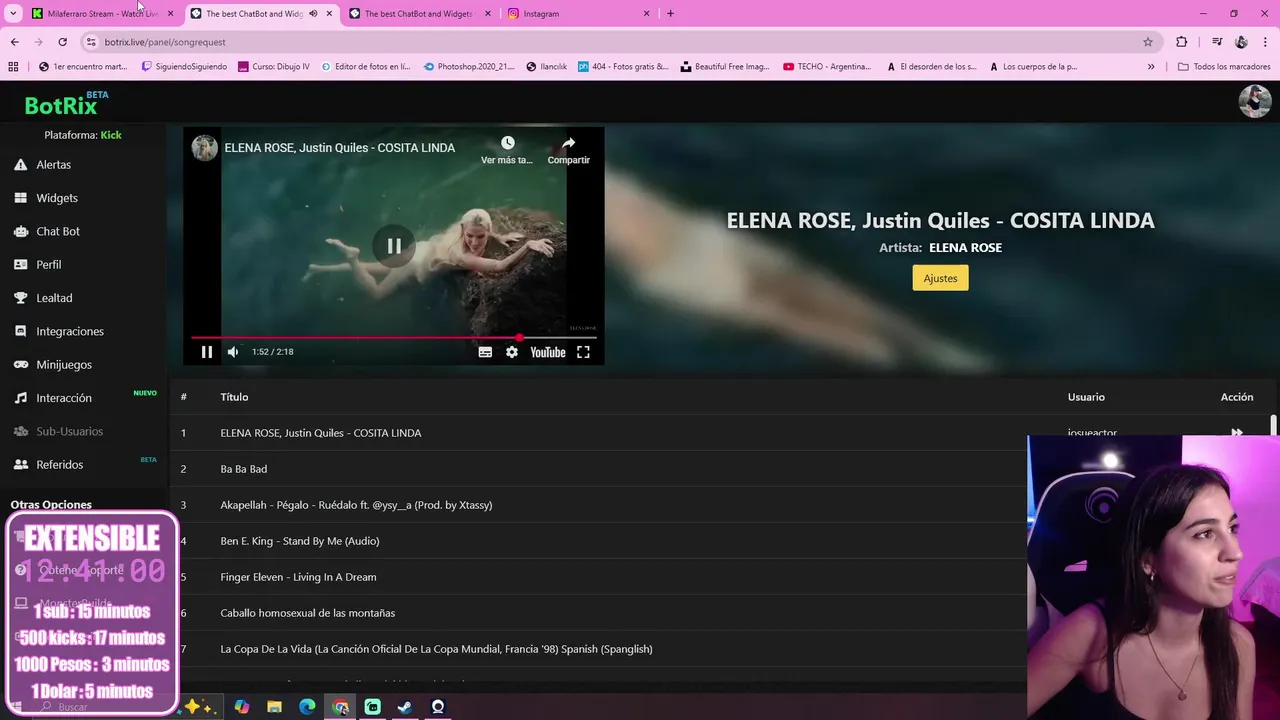Open the Beautiful Free Images bookmark
Image resolution: width=1280 pixels, height=720 pixels.
click(x=725, y=67)
